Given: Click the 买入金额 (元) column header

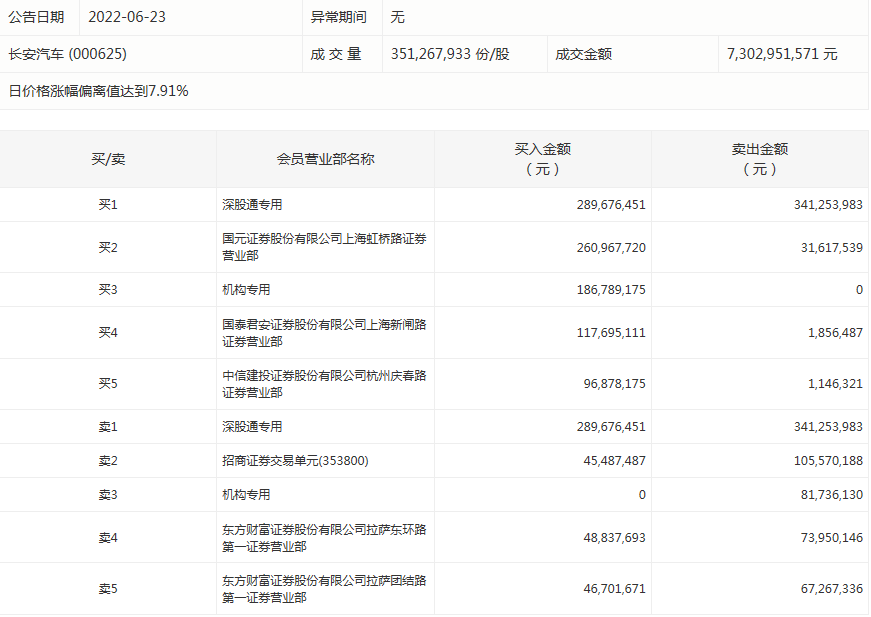Looking at the screenshot, I should coord(542,159).
